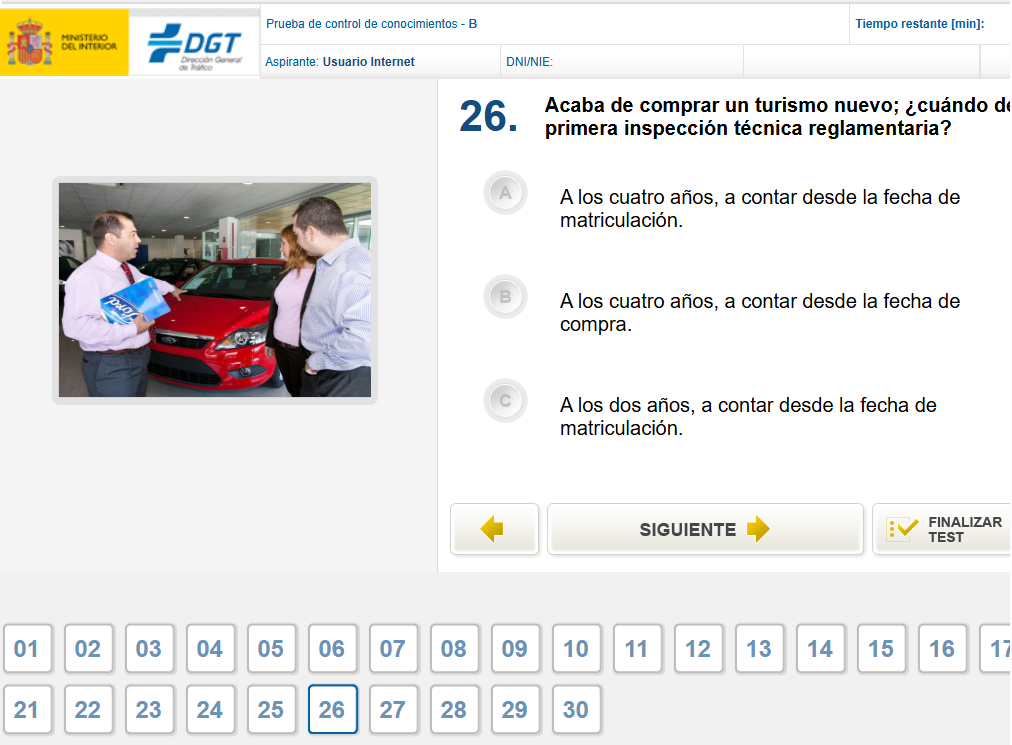Click the FINALIZAR TEST button
Image resolution: width=1012 pixels, height=745 pixels.
[943, 529]
